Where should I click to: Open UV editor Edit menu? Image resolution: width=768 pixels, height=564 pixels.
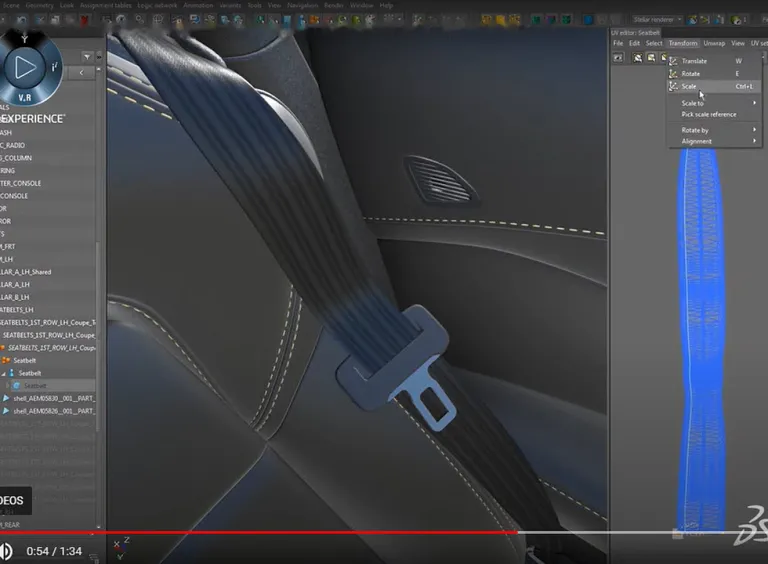(x=634, y=43)
